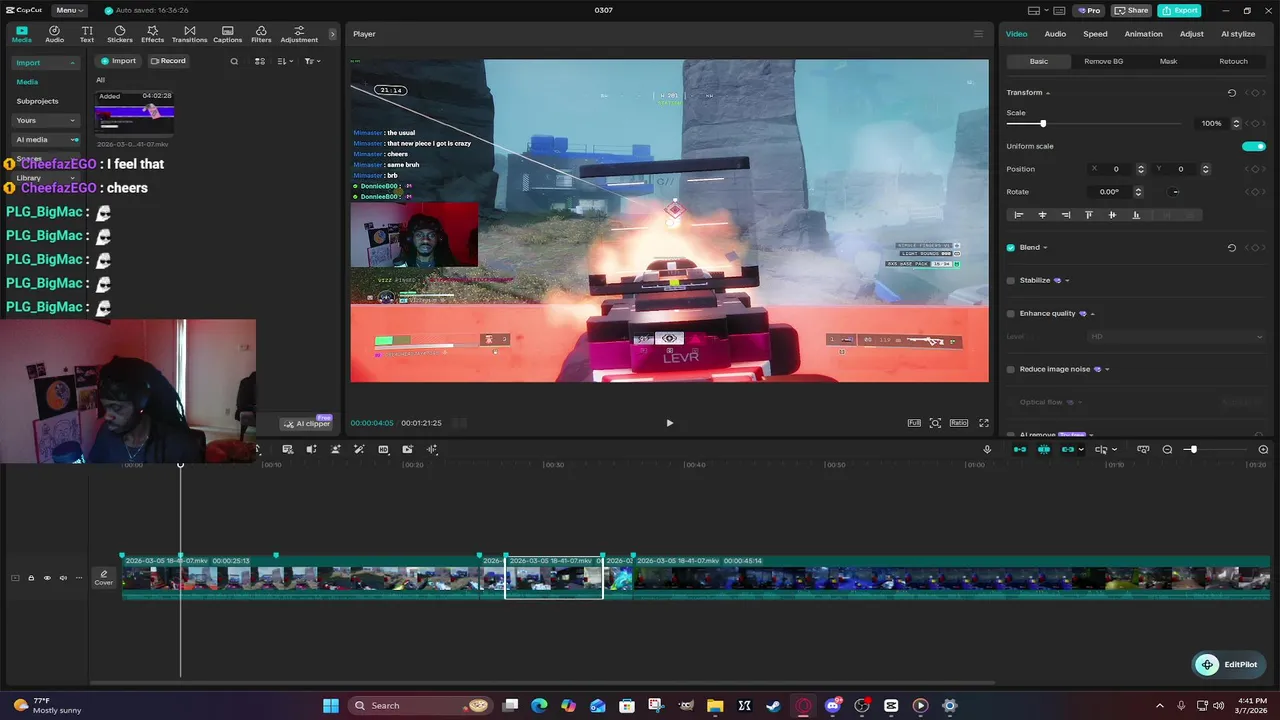The image size is (1280, 720).
Task: Collapse the Transform section
Action: 1048,93
